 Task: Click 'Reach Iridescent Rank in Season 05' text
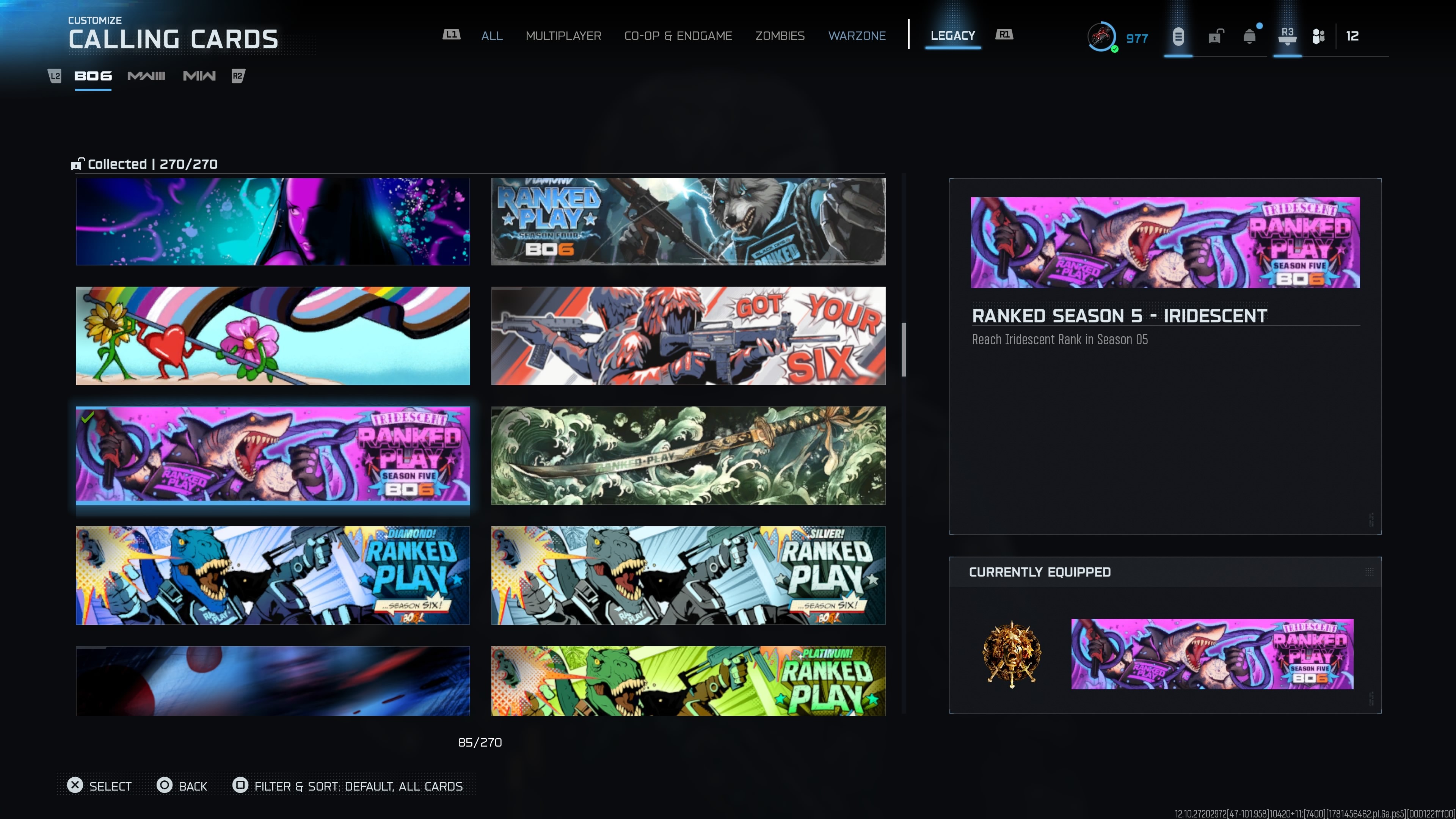(x=1060, y=339)
